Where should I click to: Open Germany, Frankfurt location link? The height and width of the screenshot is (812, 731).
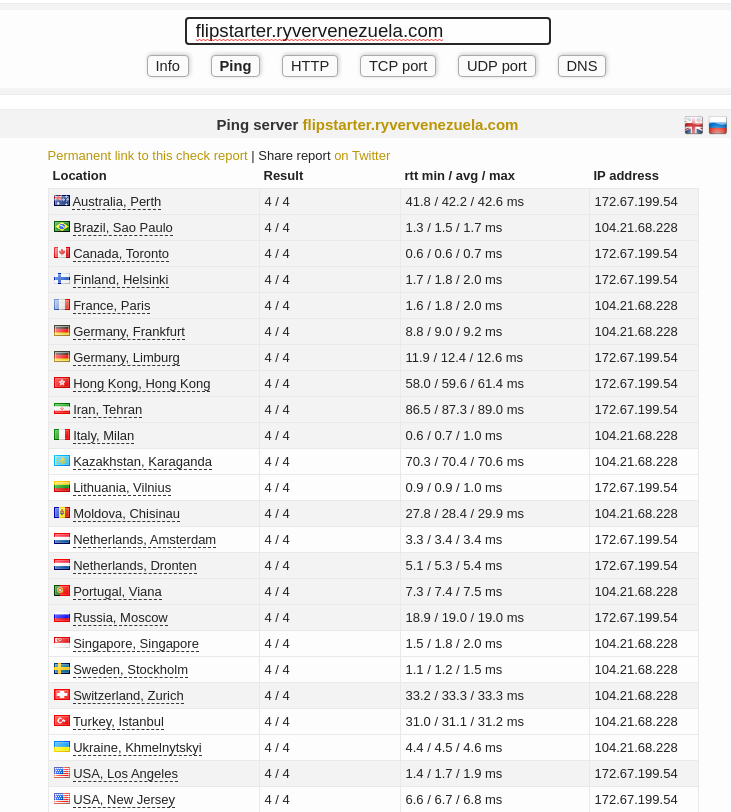(129, 332)
